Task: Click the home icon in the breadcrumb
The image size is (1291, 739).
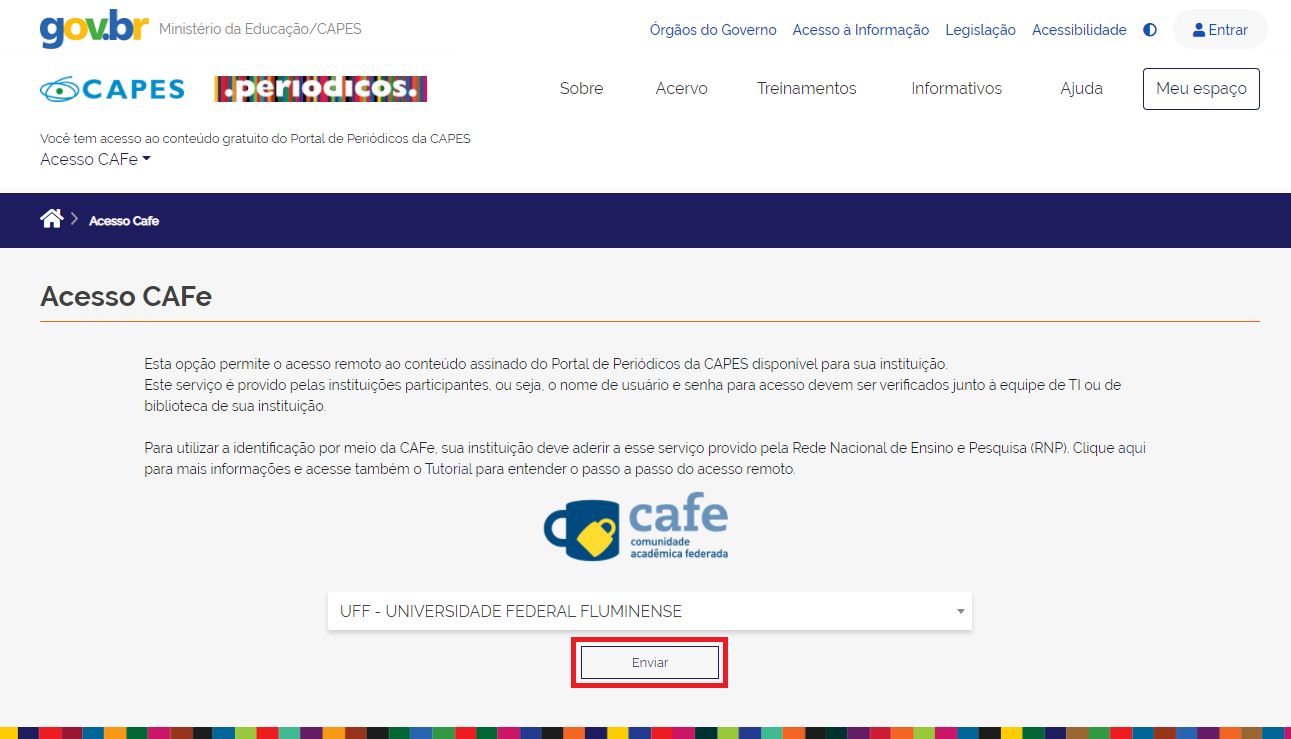Action: point(51,218)
